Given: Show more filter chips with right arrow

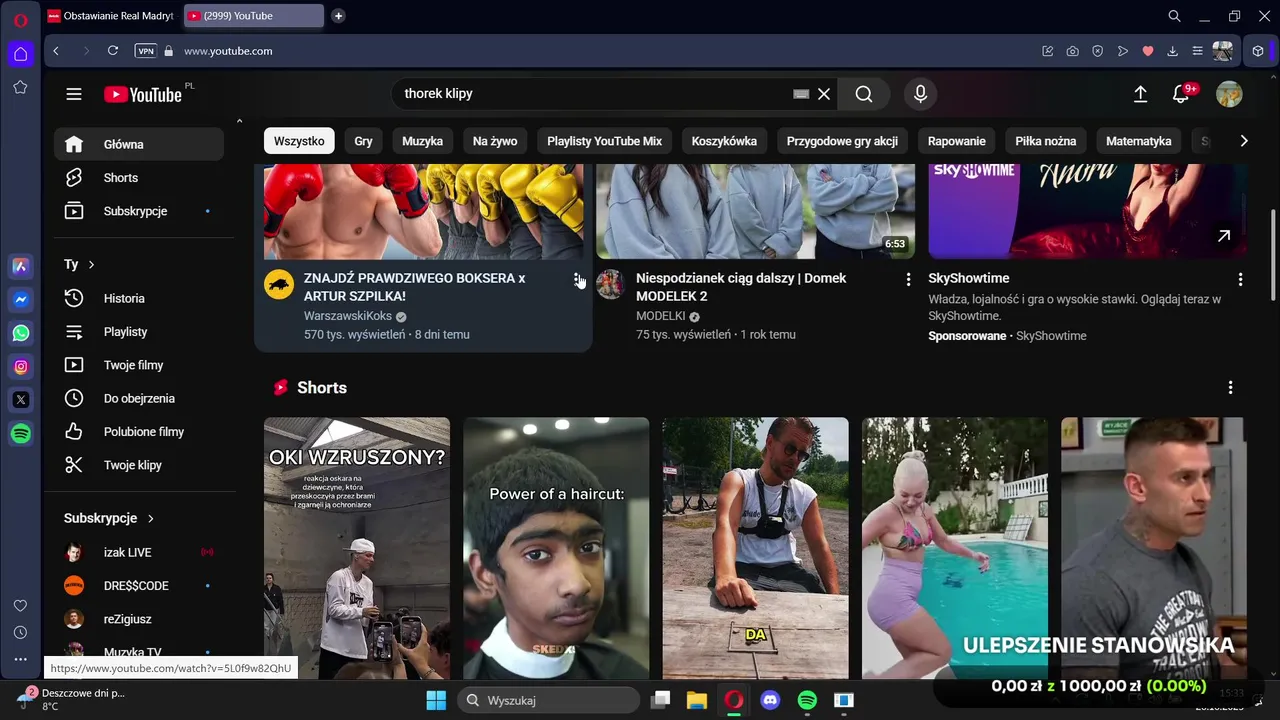Looking at the screenshot, I should tap(1243, 141).
